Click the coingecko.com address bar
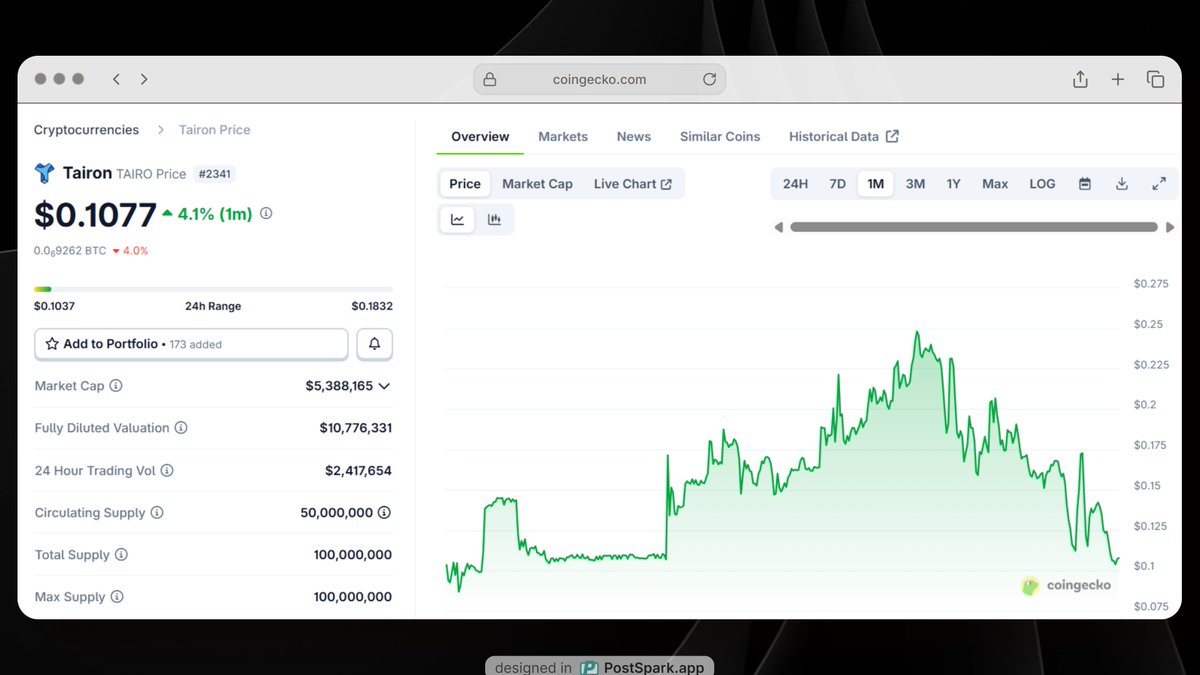The height and width of the screenshot is (675, 1200). click(599, 79)
